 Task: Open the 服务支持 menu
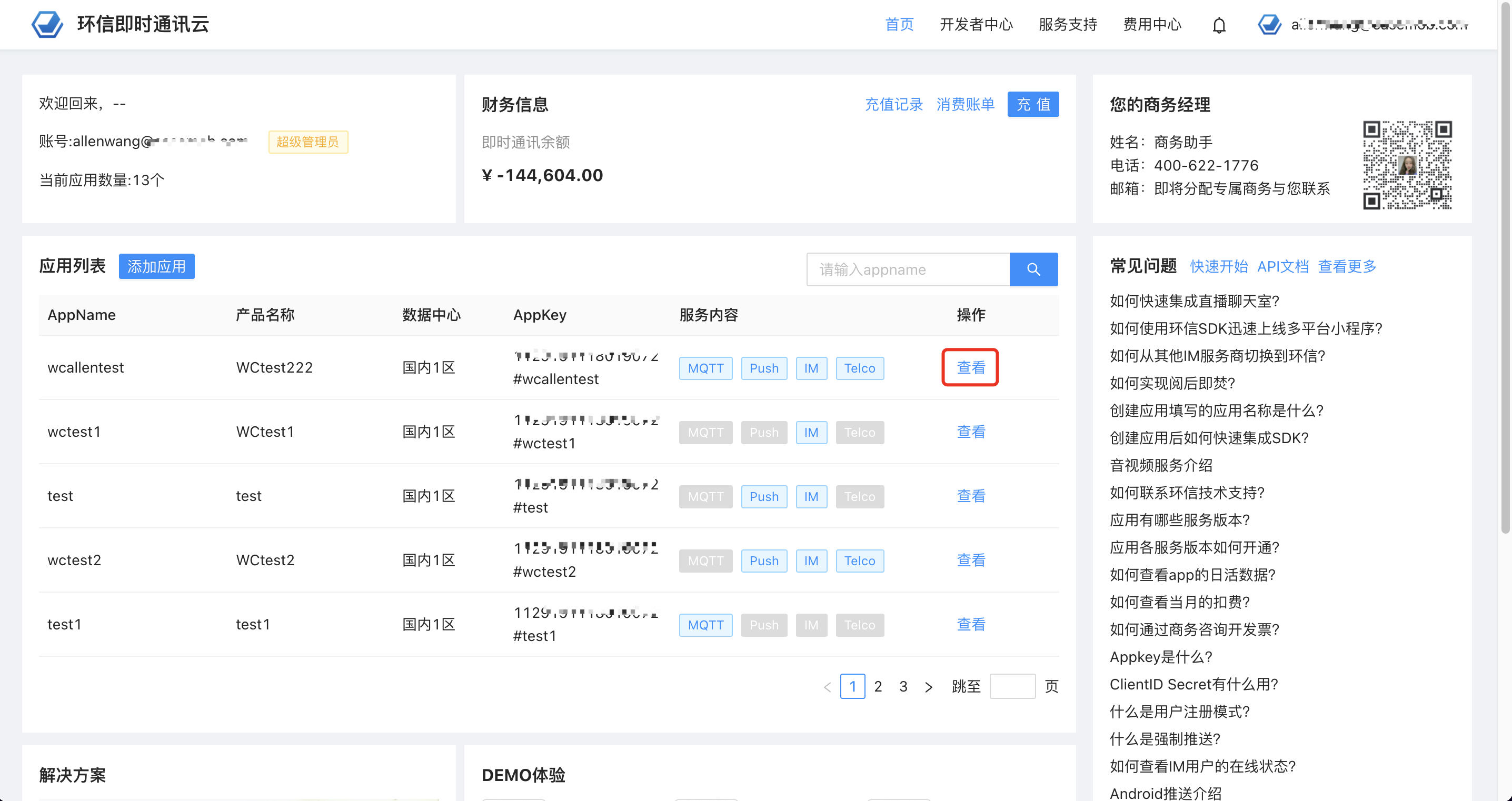point(1068,25)
